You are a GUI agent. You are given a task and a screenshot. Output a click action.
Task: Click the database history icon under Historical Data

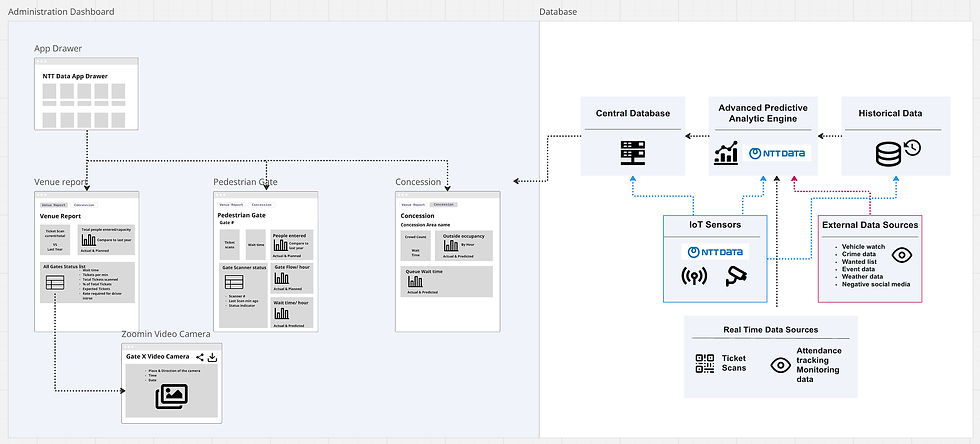coord(898,153)
